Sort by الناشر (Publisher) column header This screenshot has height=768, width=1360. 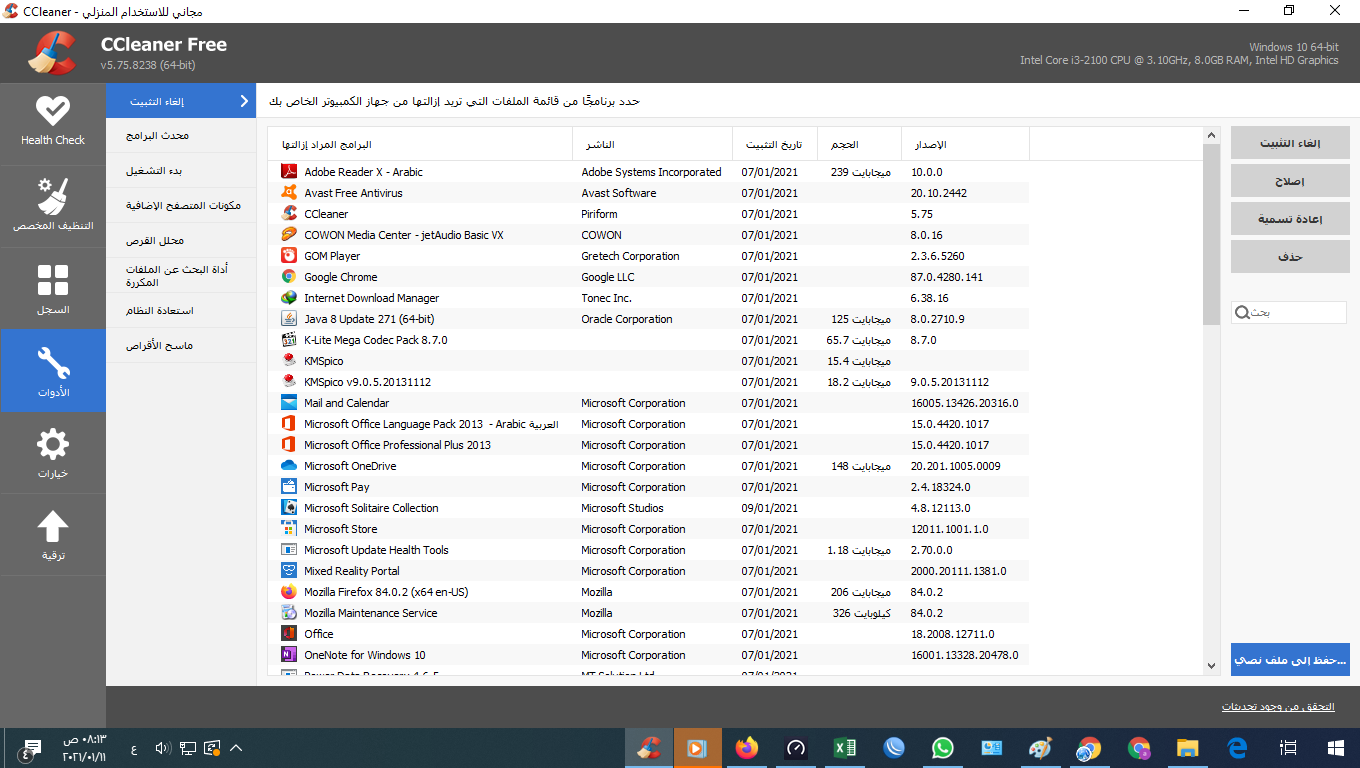coord(652,145)
